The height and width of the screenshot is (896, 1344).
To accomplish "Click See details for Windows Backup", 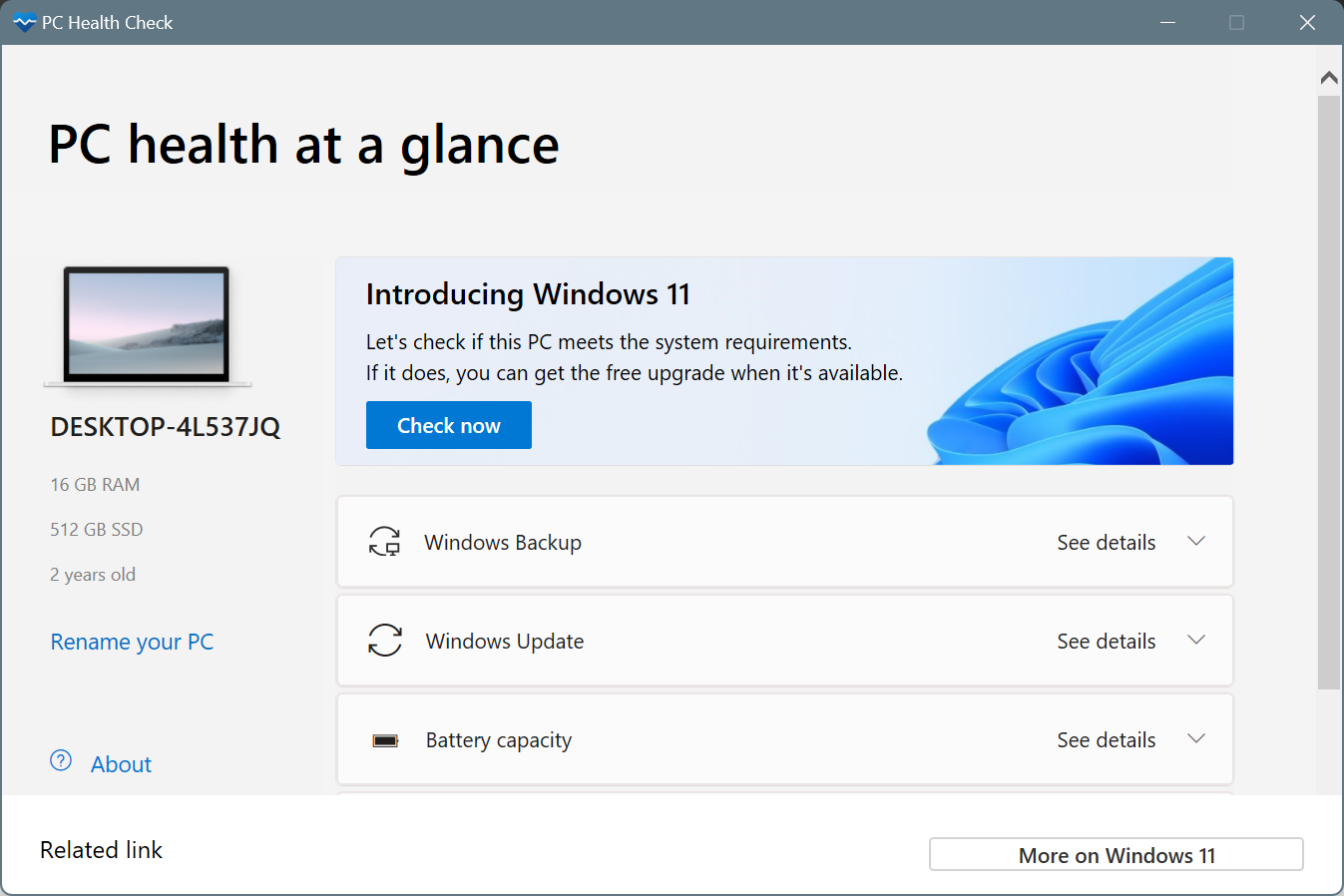I will click(1106, 543).
